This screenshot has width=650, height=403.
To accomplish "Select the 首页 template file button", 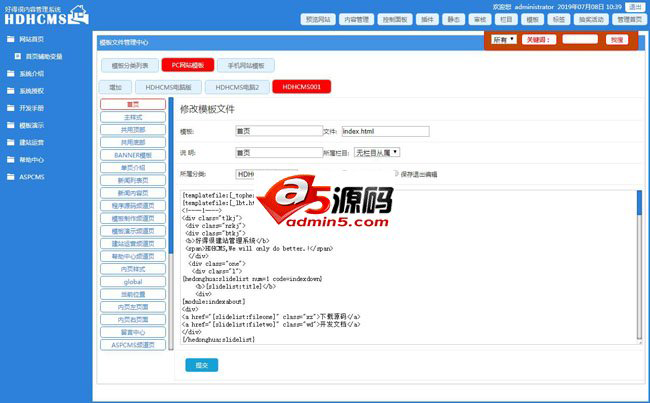I will (133, 104).
